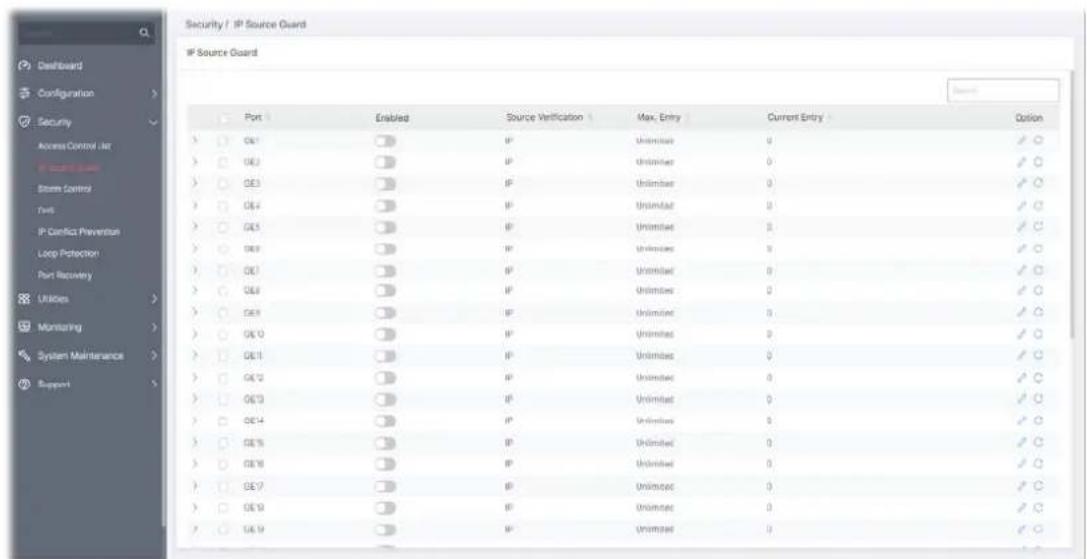Expand the GE5 row chevron

(x=195, y=227)
